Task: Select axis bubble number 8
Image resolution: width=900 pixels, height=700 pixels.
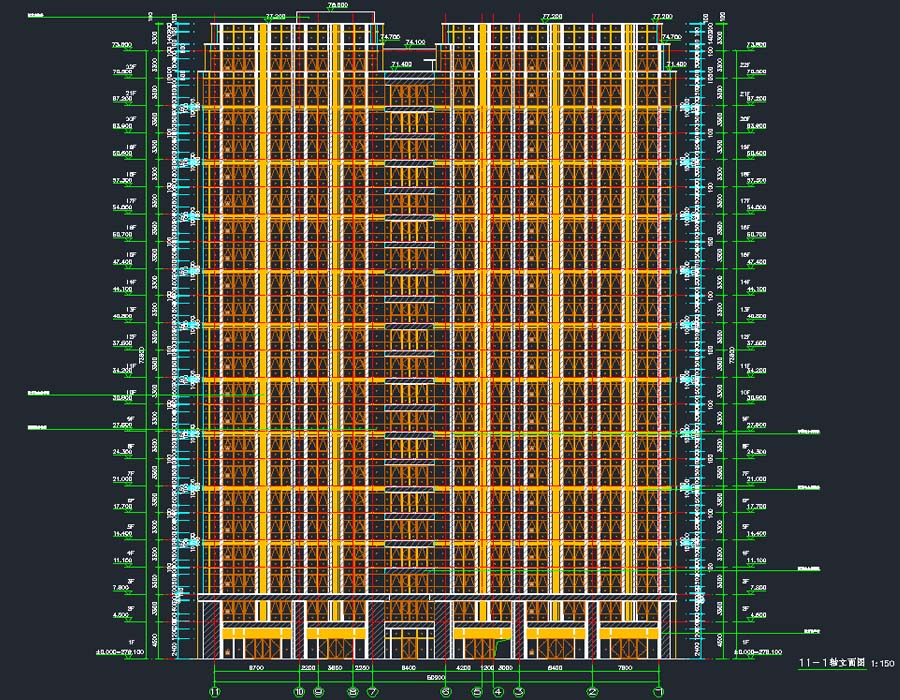Action: 354,692
